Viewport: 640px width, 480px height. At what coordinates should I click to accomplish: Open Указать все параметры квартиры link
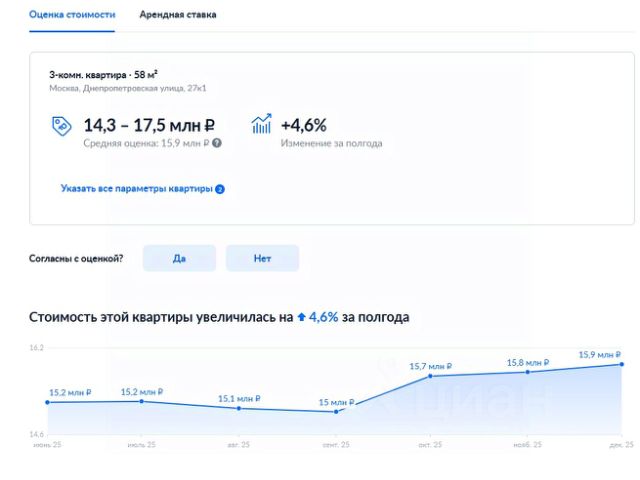tap(137, 189)
